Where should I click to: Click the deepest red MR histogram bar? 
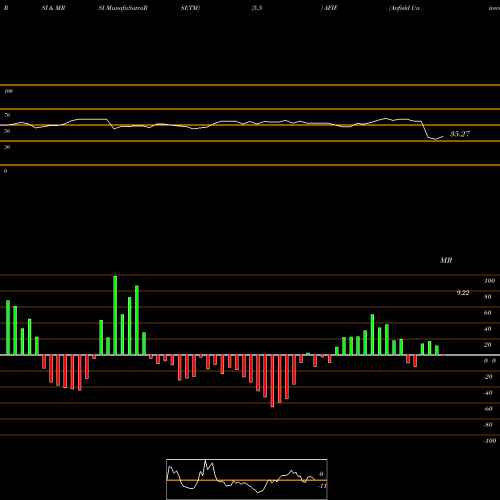point(272,381)
